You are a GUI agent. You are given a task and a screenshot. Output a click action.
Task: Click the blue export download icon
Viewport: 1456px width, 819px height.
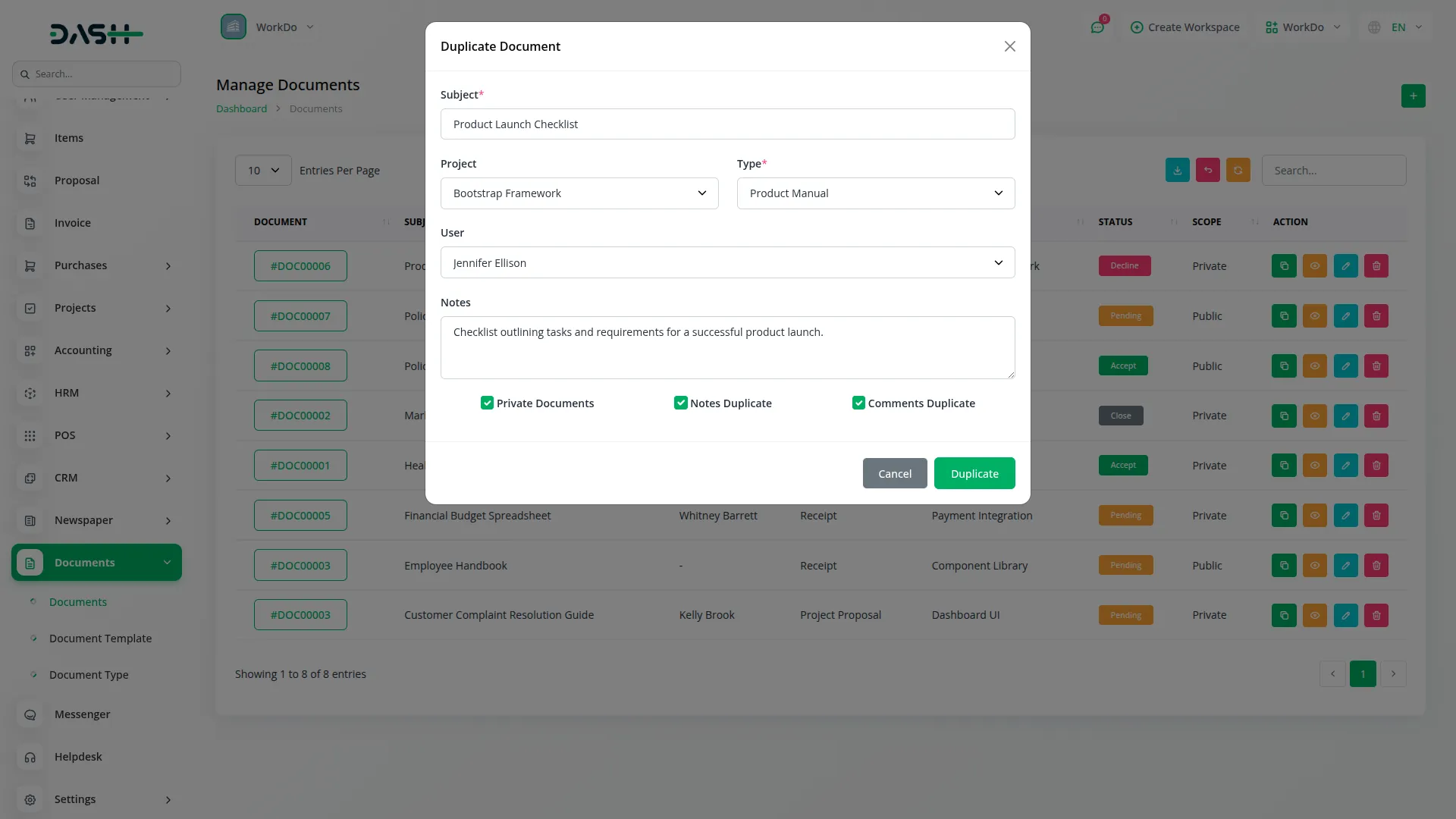(x=1177, y=171)
